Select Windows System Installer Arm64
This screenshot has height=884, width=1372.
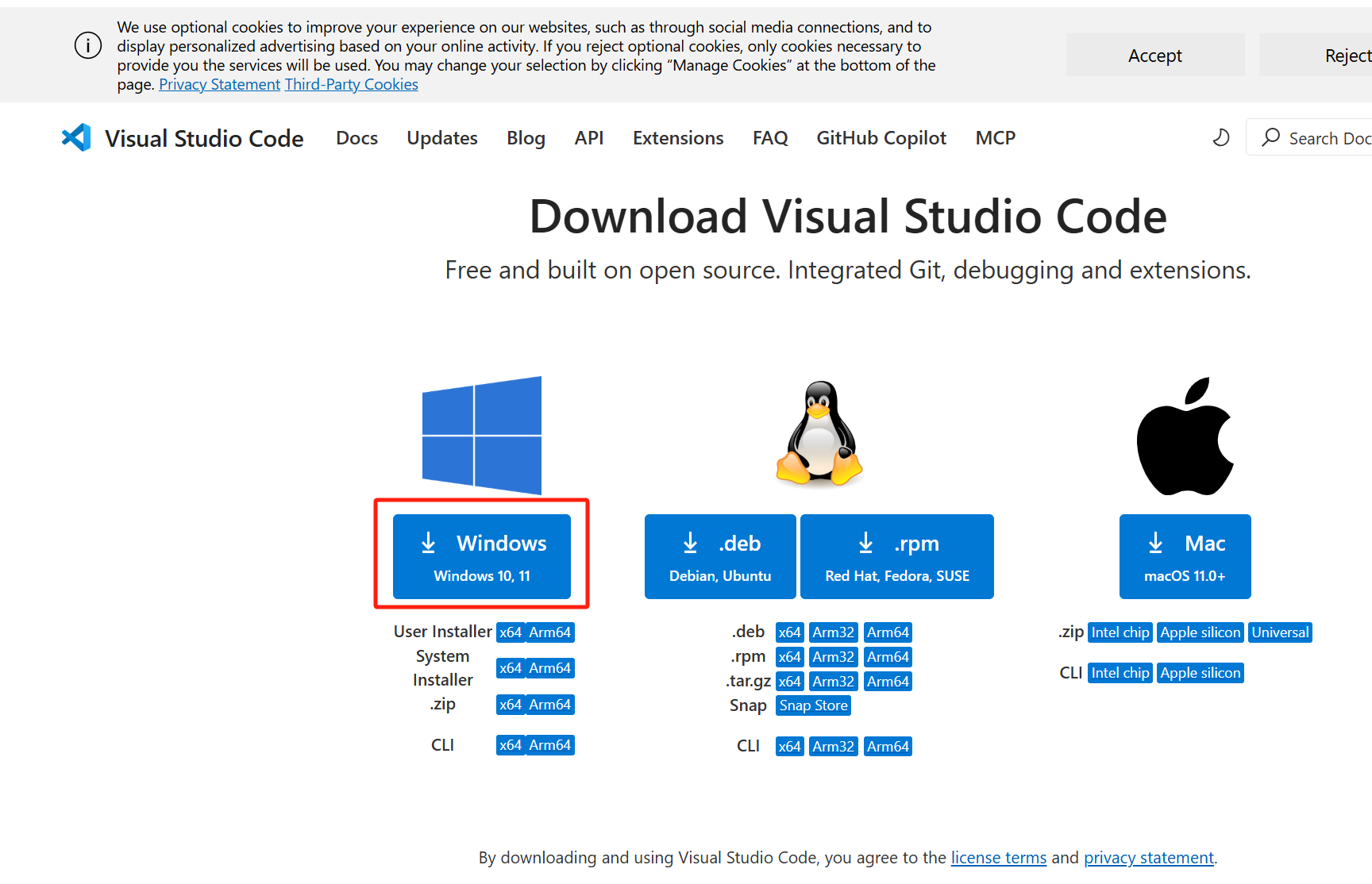(x=550, y=668)
